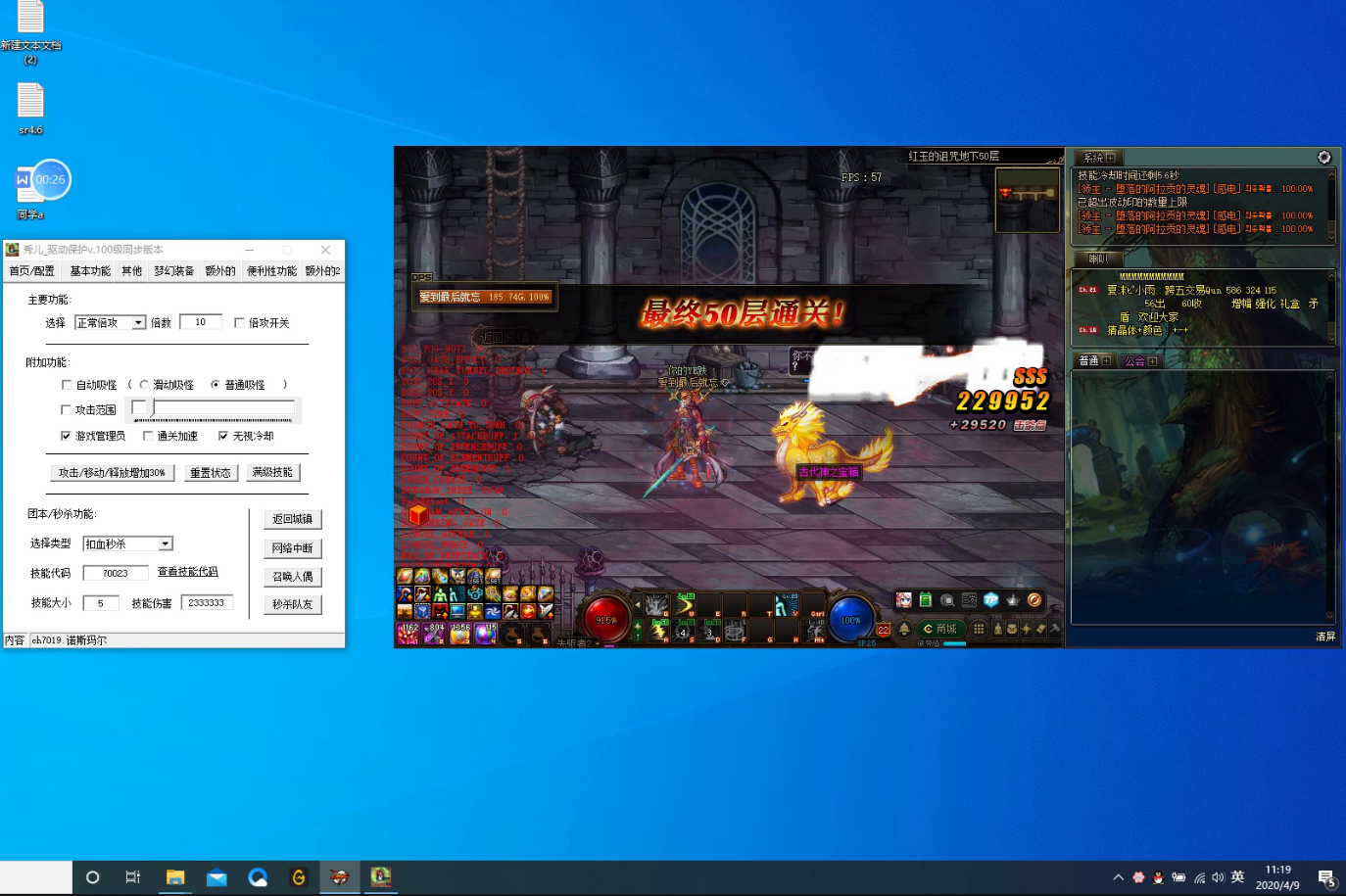Expand the 系统 chat tab plus button
This screenshot has width=1346, height=896.
pos(1110,158)
